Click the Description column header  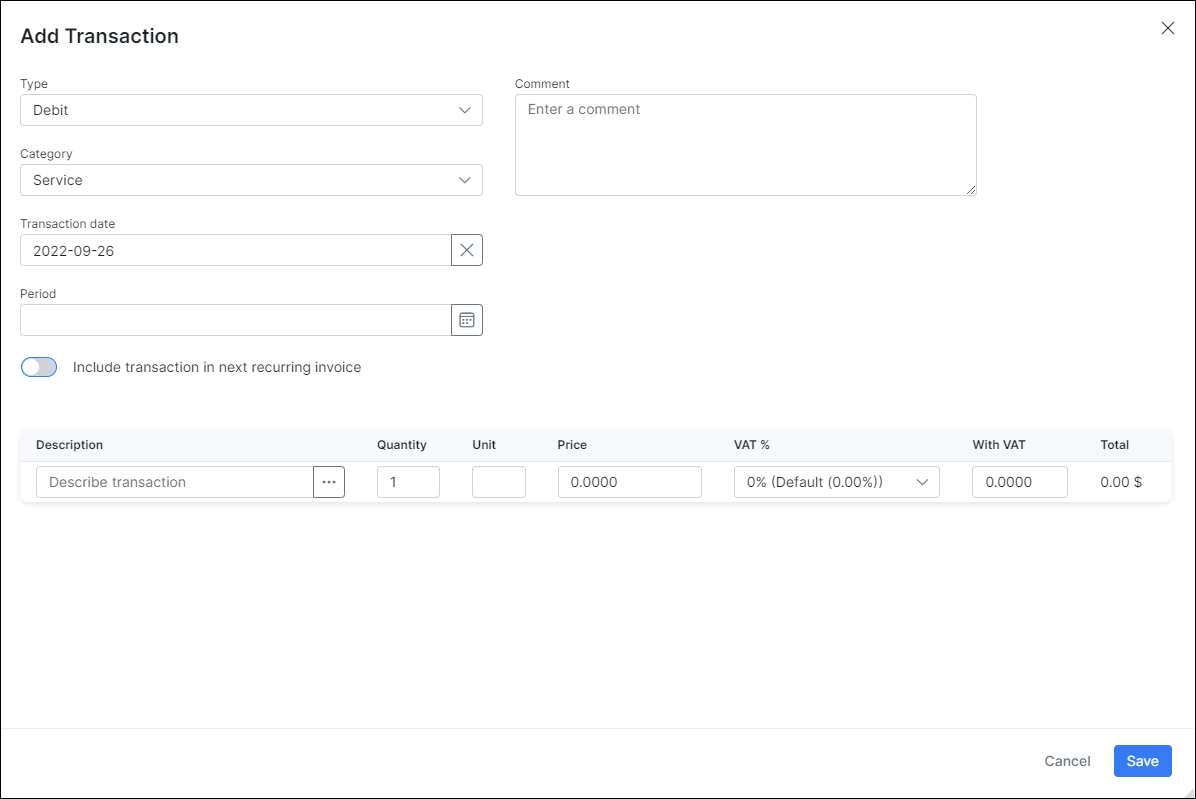tap(69, 444)
